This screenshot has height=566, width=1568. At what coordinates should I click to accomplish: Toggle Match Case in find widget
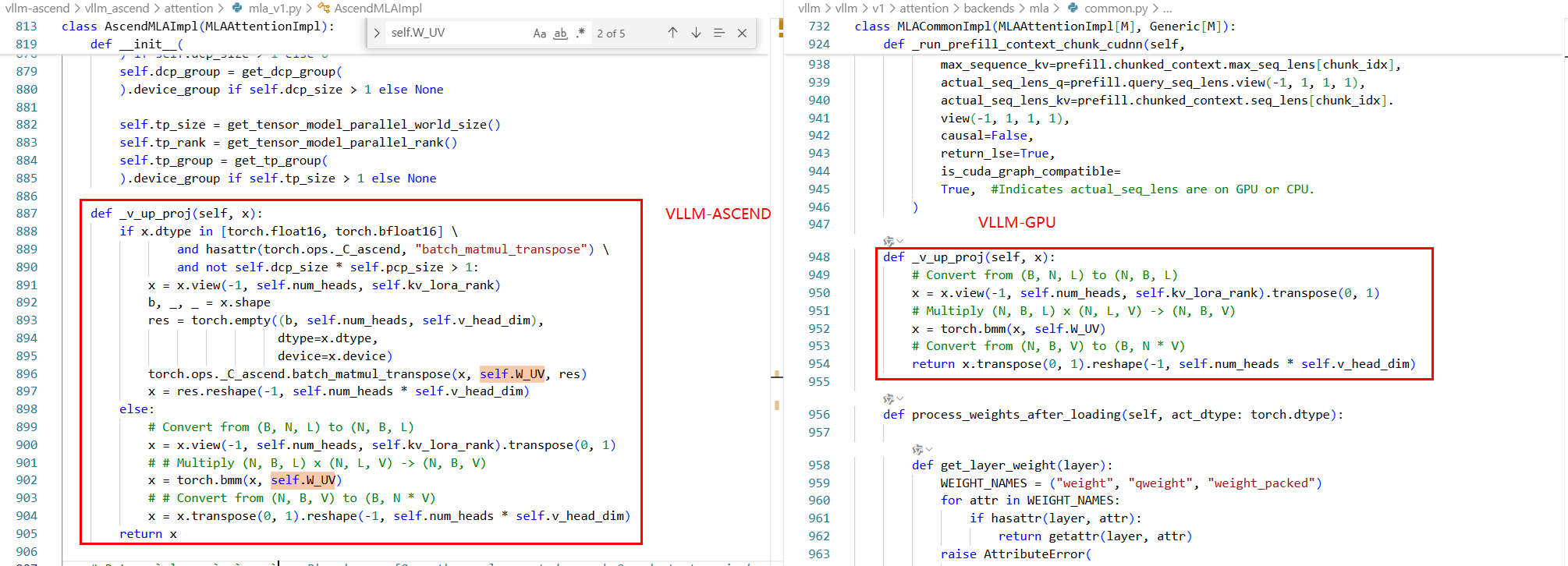click(539, 34)
